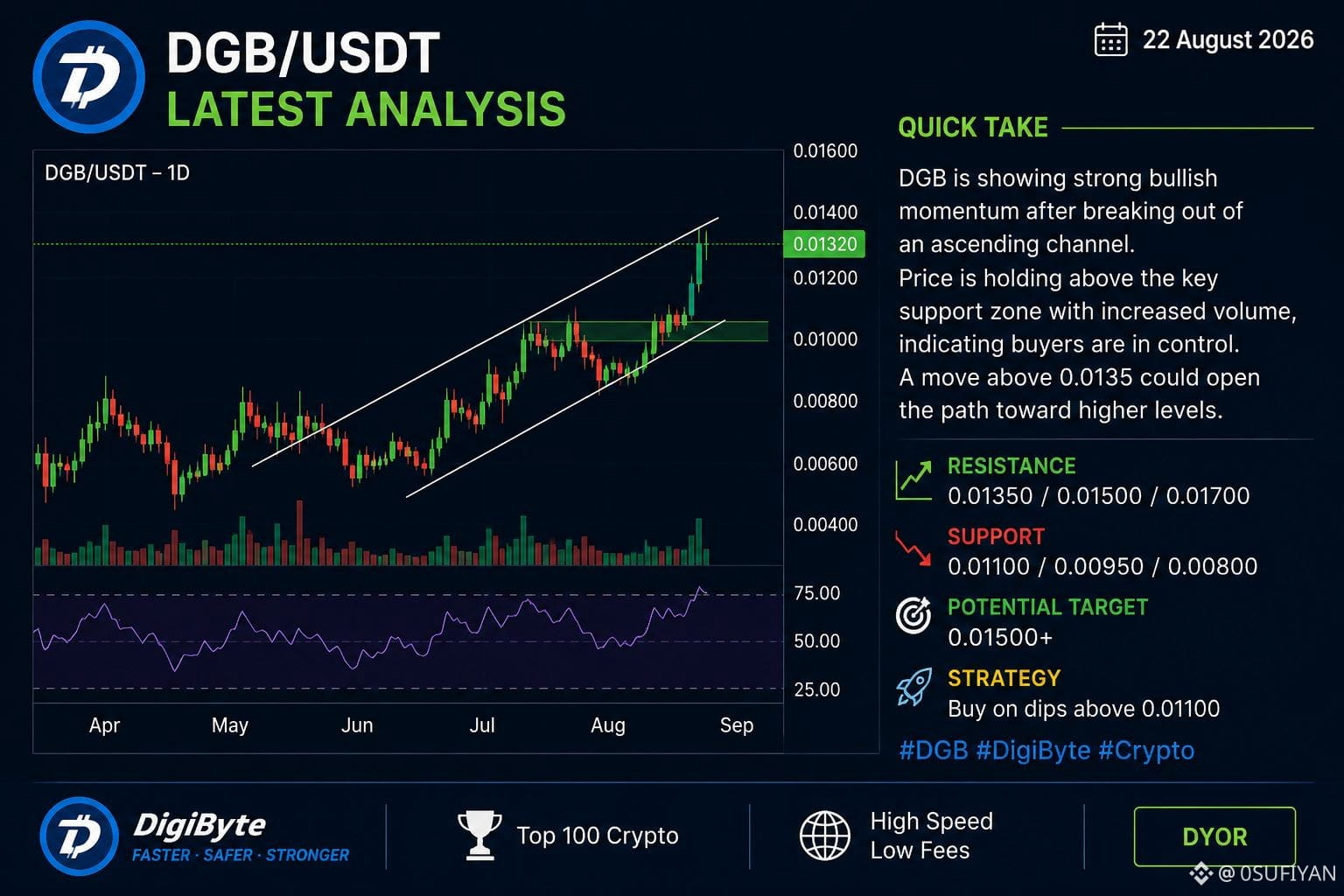
Task: Click the May label on the time axis
Action: [230, 725]
